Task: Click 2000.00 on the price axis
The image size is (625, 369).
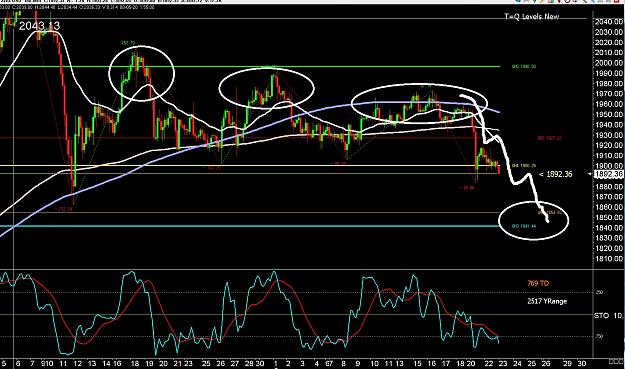Action: (609, 63)
